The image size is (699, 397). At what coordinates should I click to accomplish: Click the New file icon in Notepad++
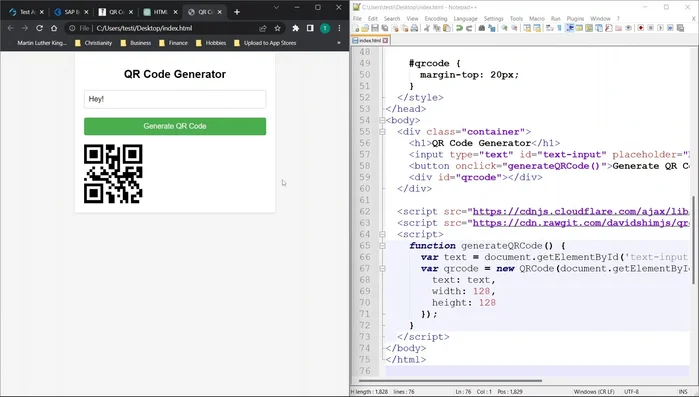356,28
